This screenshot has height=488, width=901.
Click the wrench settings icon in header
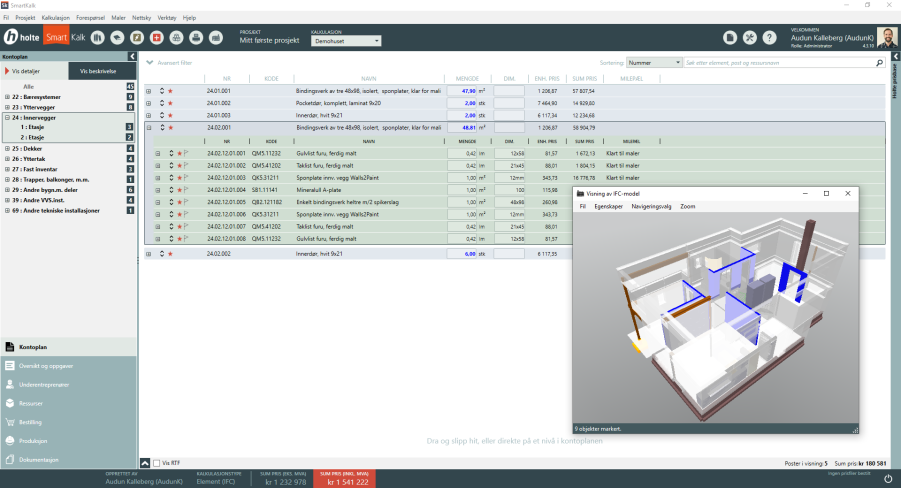point(750,38)
